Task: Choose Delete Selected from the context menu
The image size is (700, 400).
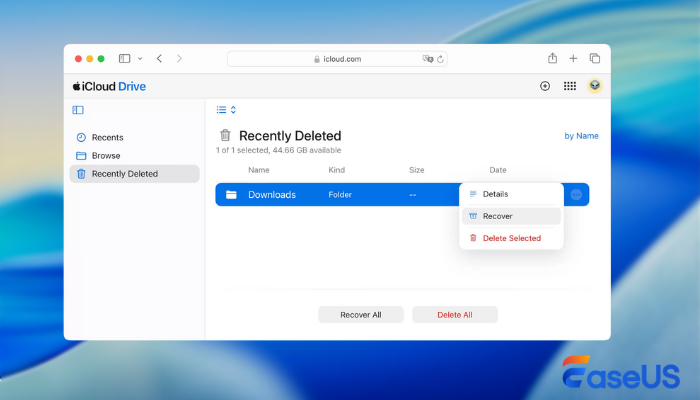Action: (x=511, y=238)
